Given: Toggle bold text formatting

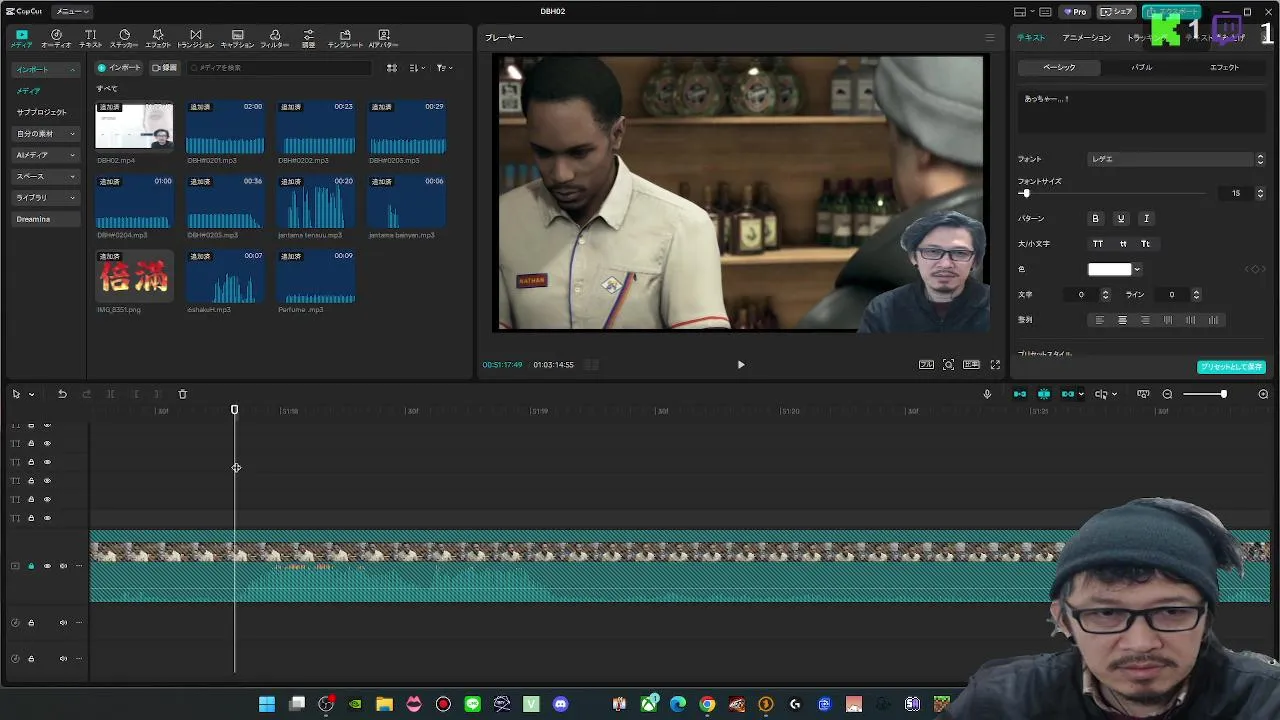Looking at the screenshot, I should tap(1095, 218).
